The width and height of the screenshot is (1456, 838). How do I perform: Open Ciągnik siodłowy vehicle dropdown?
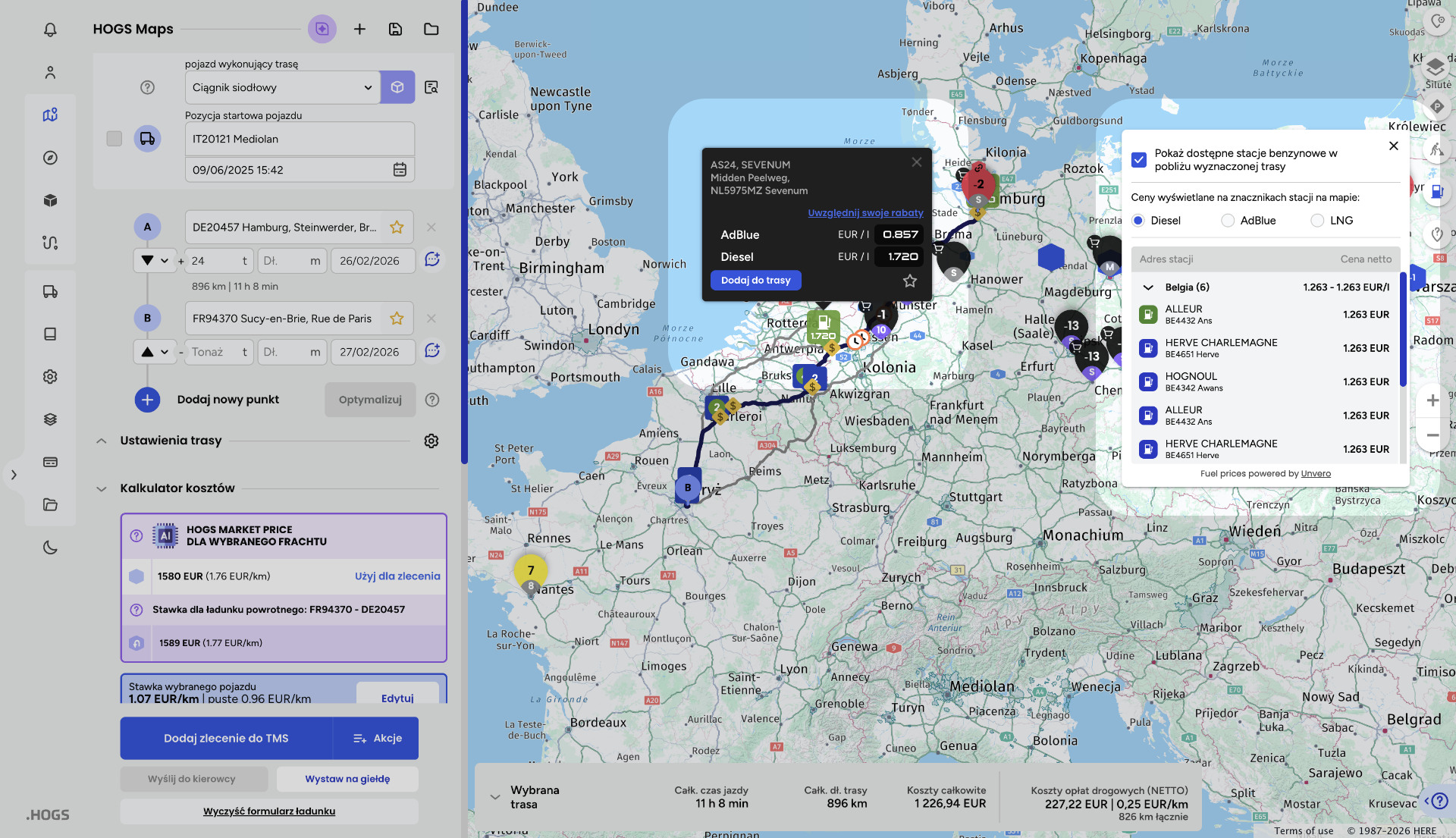tap(282, 88)
